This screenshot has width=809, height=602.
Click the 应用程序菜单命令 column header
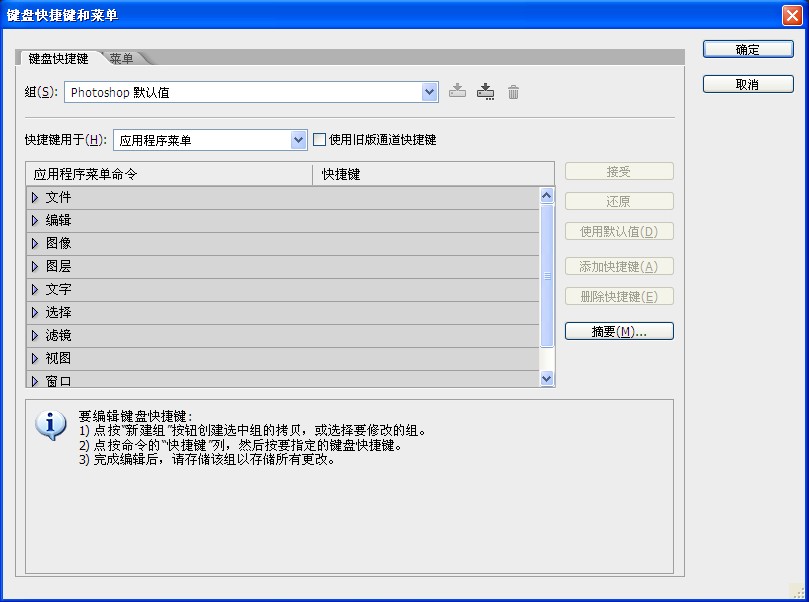169,174
